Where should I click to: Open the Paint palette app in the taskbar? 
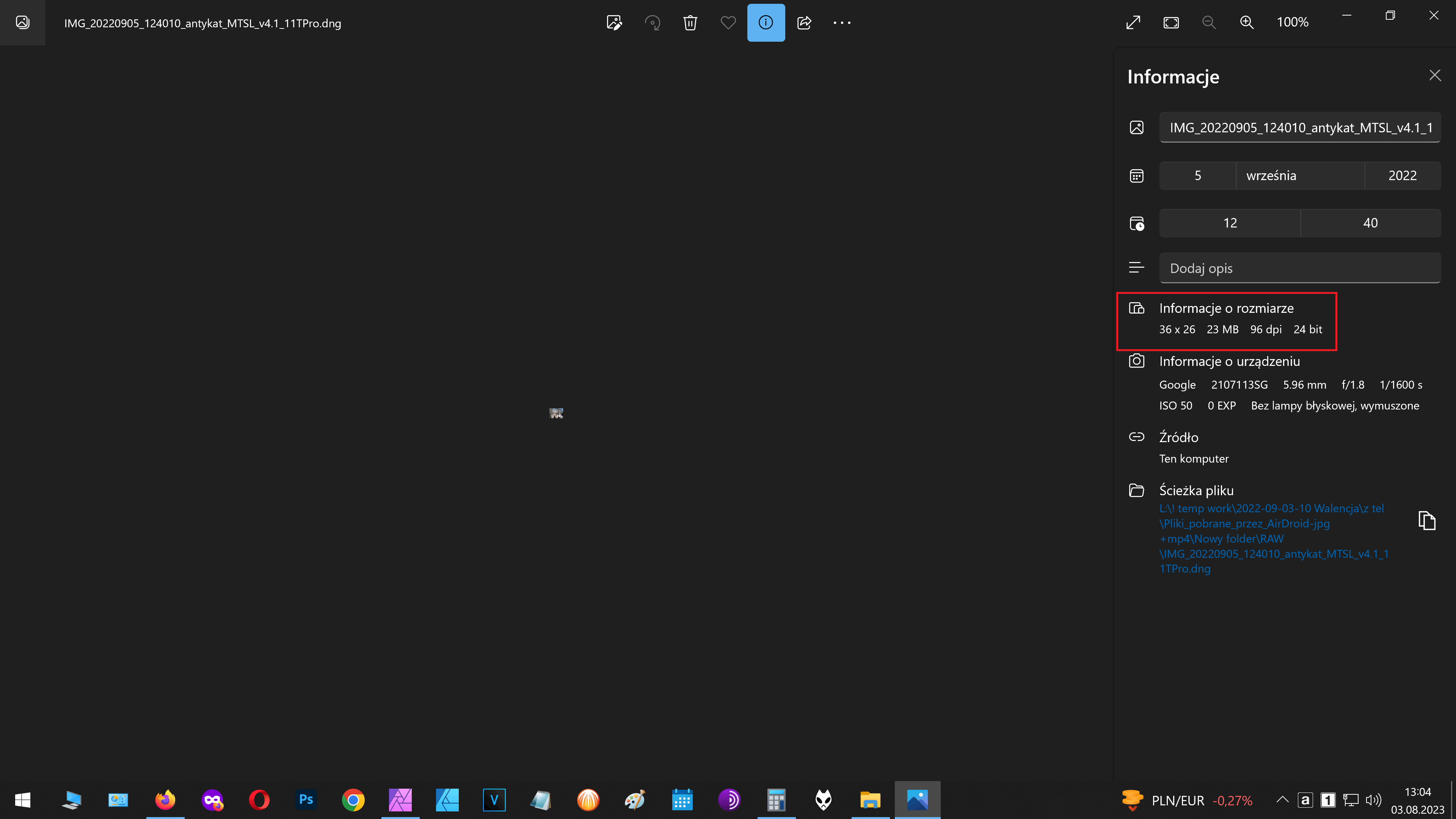coord(635,800)
